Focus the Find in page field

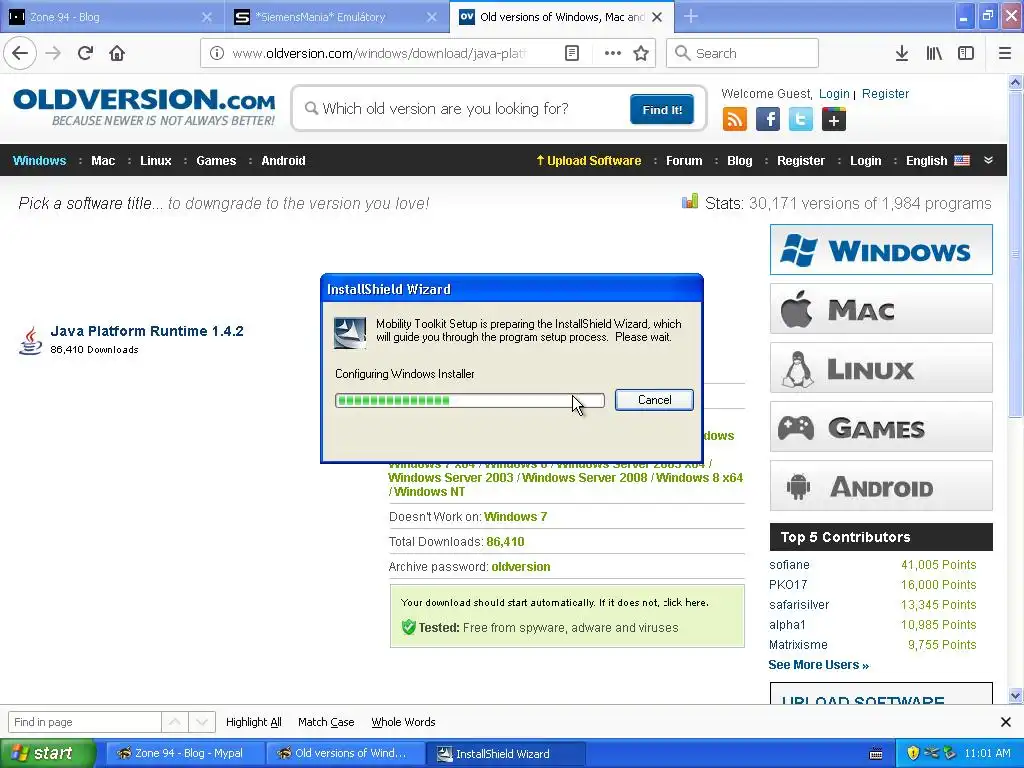[x=84, y=722]
